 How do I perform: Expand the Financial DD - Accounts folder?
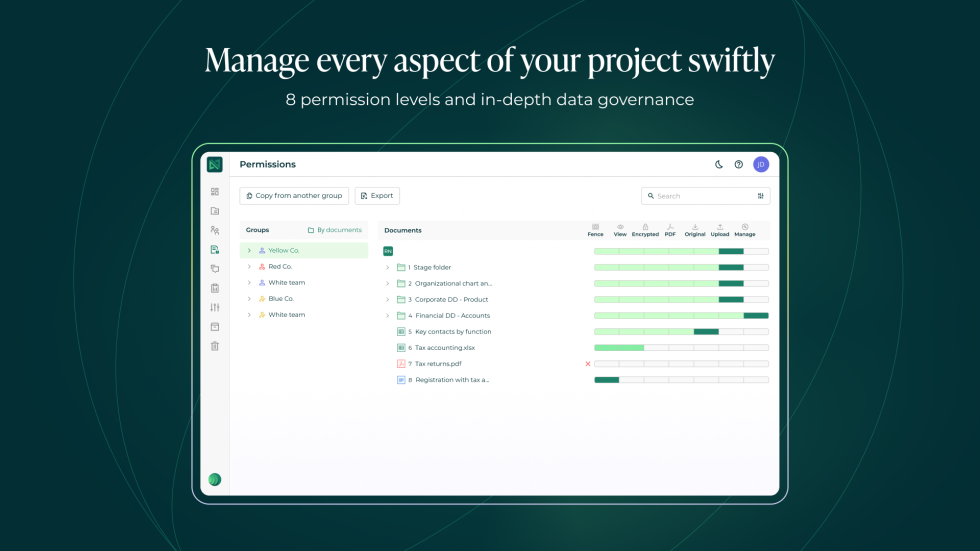point(387,316)
